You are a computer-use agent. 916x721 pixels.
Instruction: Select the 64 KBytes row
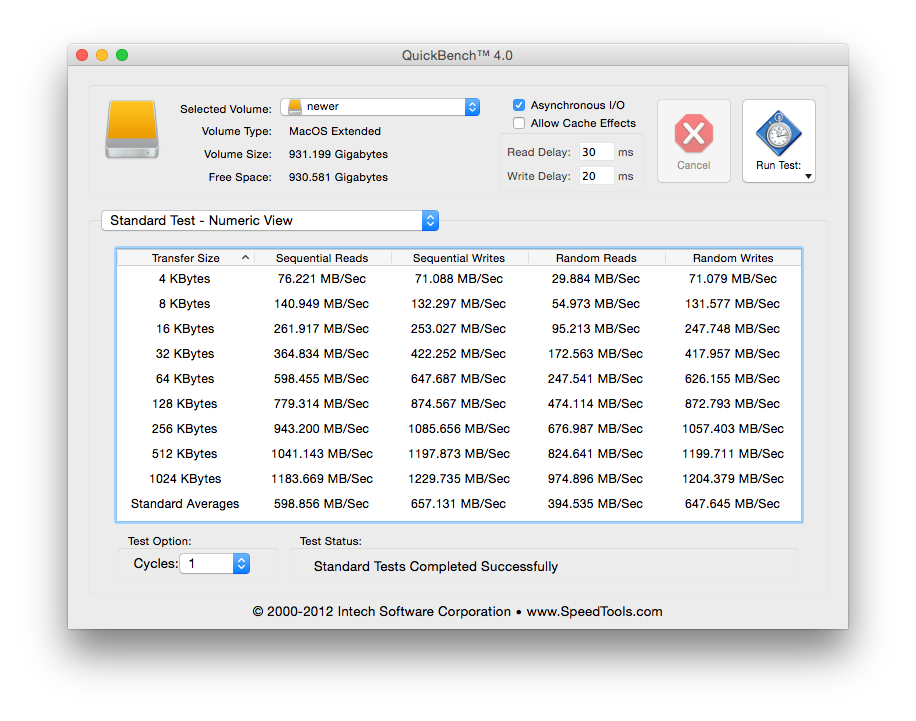459,379
